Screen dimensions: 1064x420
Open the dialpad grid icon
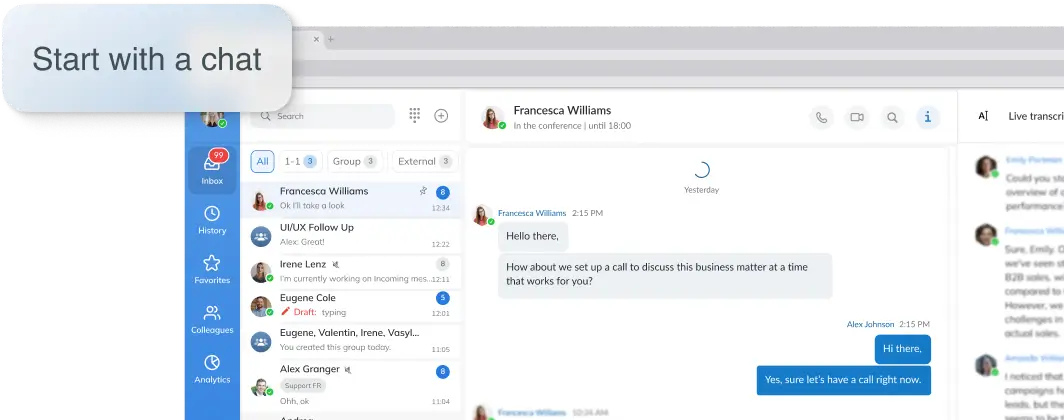[414, 116]
